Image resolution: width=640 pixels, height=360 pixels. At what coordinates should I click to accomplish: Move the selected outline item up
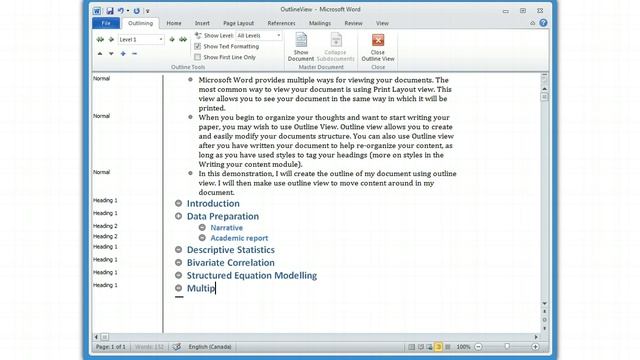[100, 53]
